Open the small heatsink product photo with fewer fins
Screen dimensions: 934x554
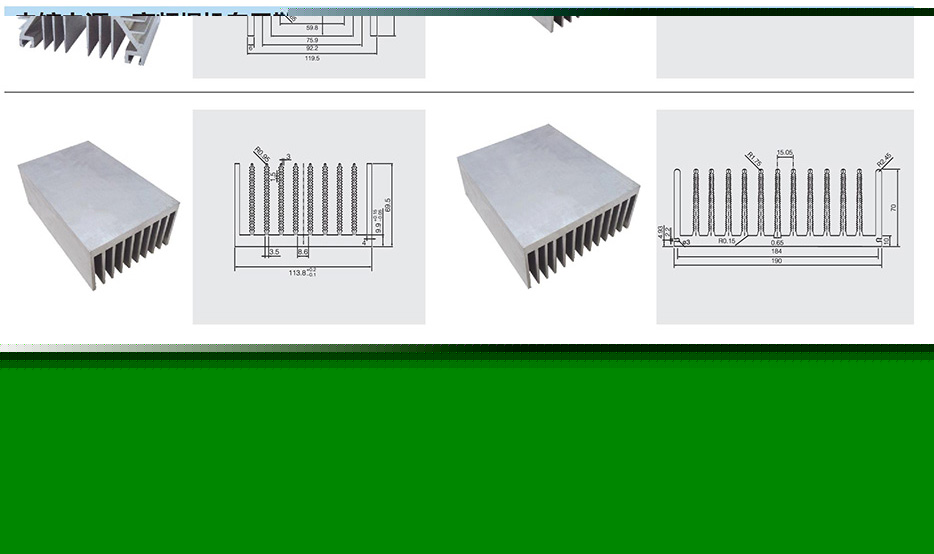pyautogui.click(x=98, y=216)
